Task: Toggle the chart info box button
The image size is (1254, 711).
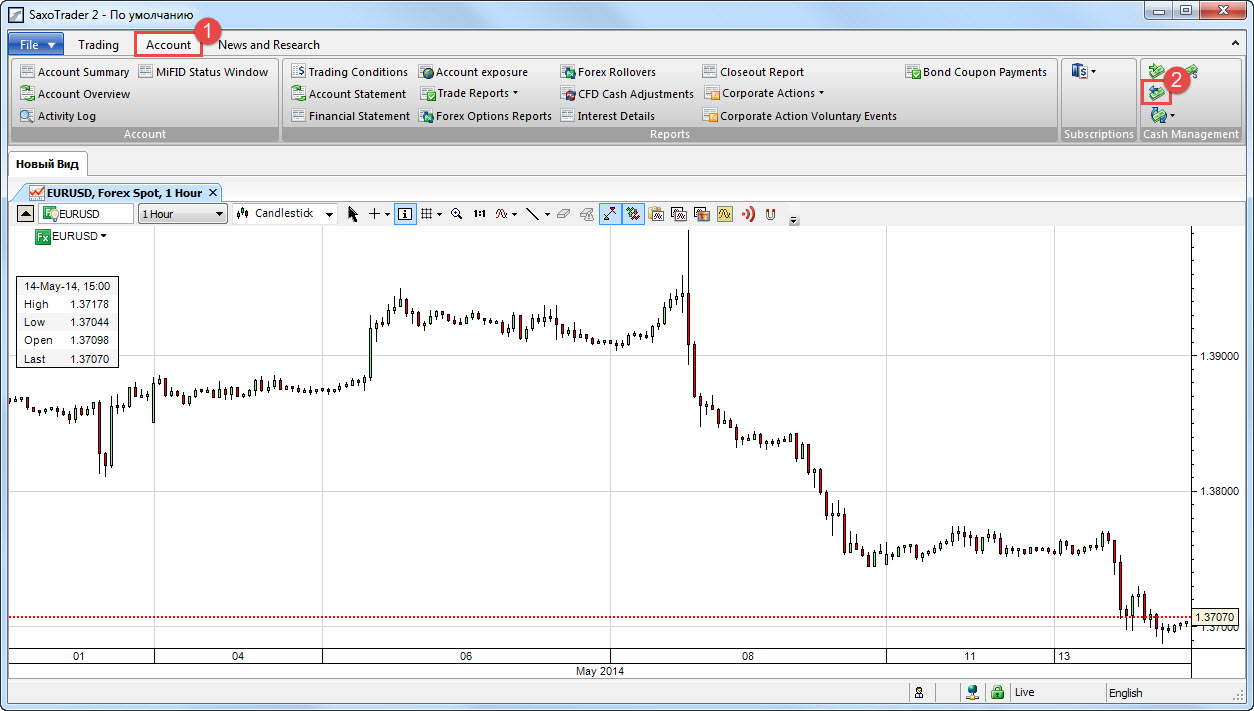Action: point(405,213)
